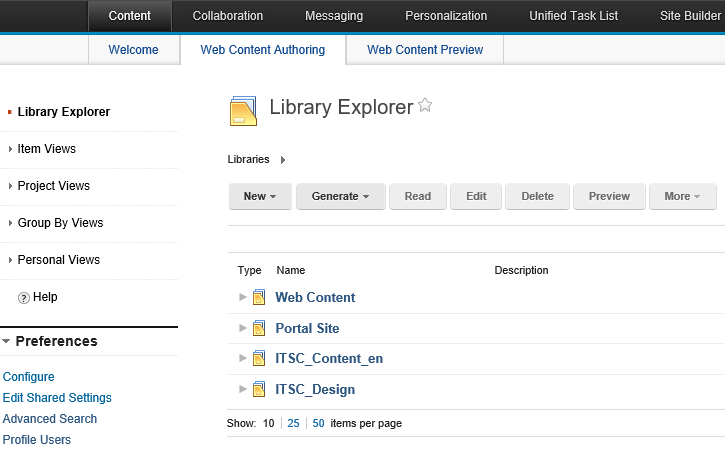Expand the Web Content library row
725x451 pixels.
tap(242, 297)
